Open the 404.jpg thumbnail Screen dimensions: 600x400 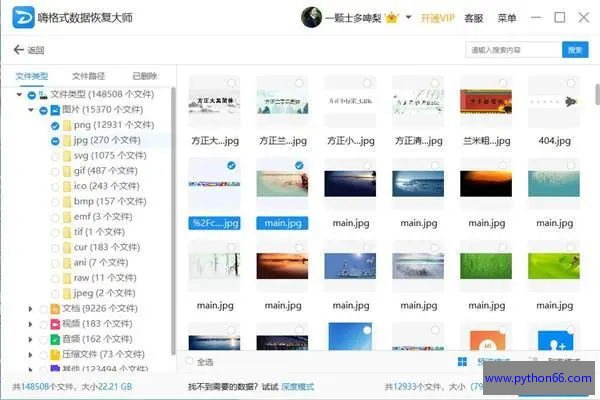coord(554,101)
